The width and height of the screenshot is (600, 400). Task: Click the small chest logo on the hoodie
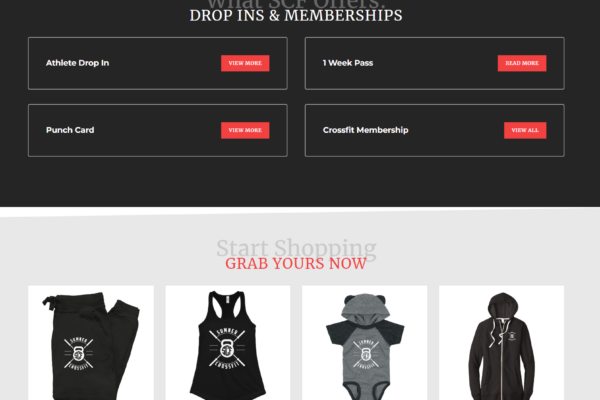tap(512, 336)
